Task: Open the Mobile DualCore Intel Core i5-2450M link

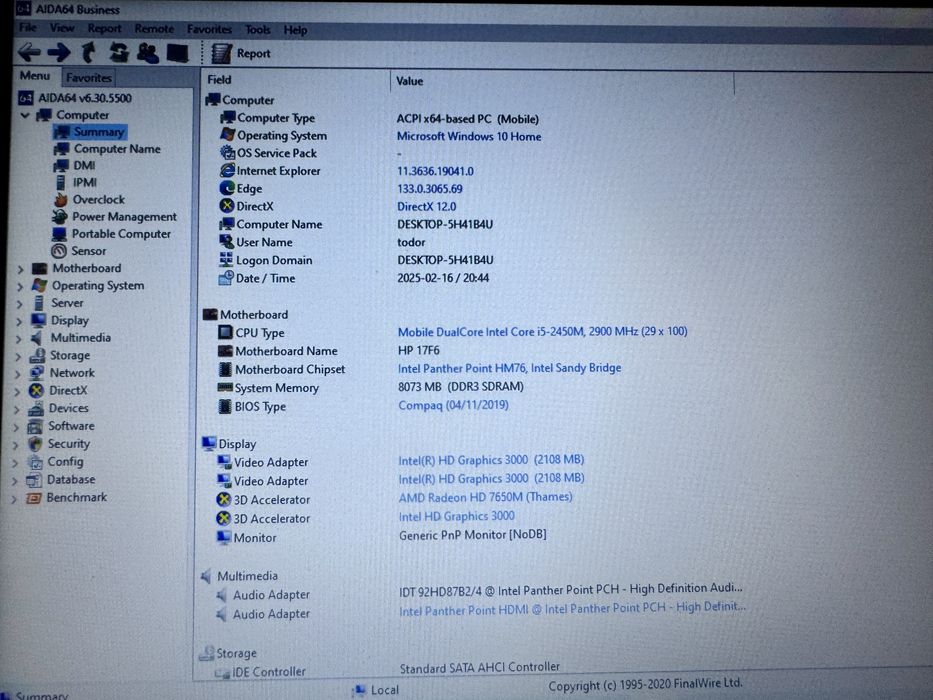Action: 543,332
